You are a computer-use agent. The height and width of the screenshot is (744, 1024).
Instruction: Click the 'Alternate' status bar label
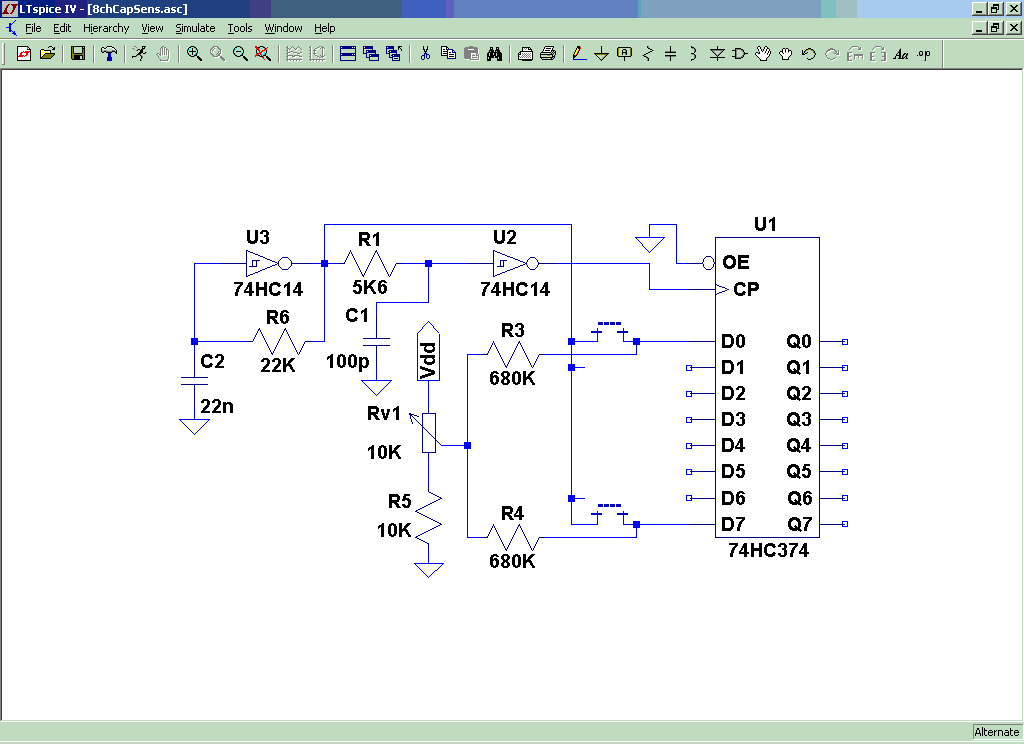click(x=997, y=732)
